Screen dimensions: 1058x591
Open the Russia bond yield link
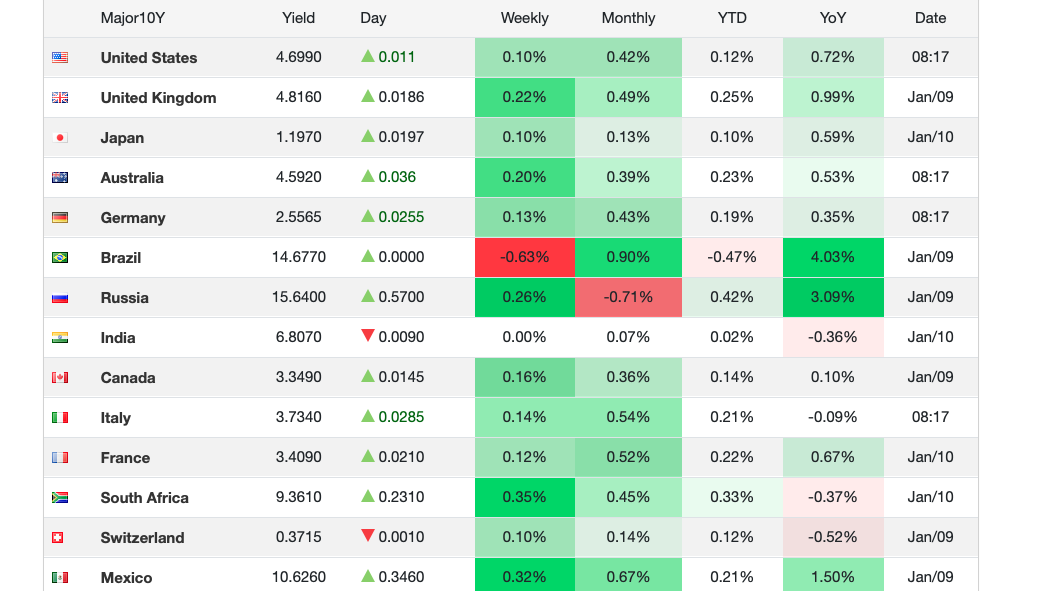(x=124, y=298)
